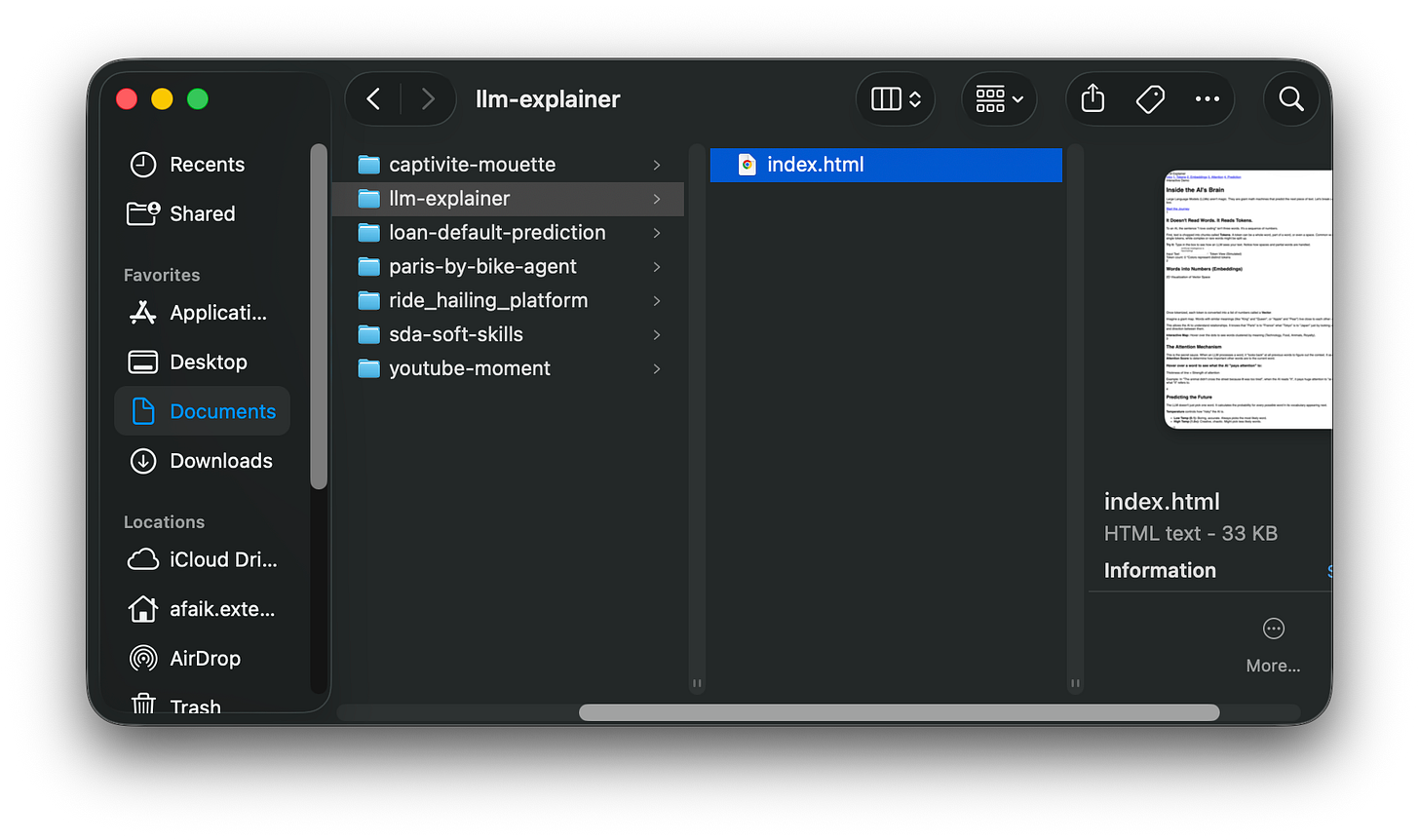This screenshot has height=840, width=1419.
Task: Select Recents in the sidebar
Action: (x=208, y=164)
